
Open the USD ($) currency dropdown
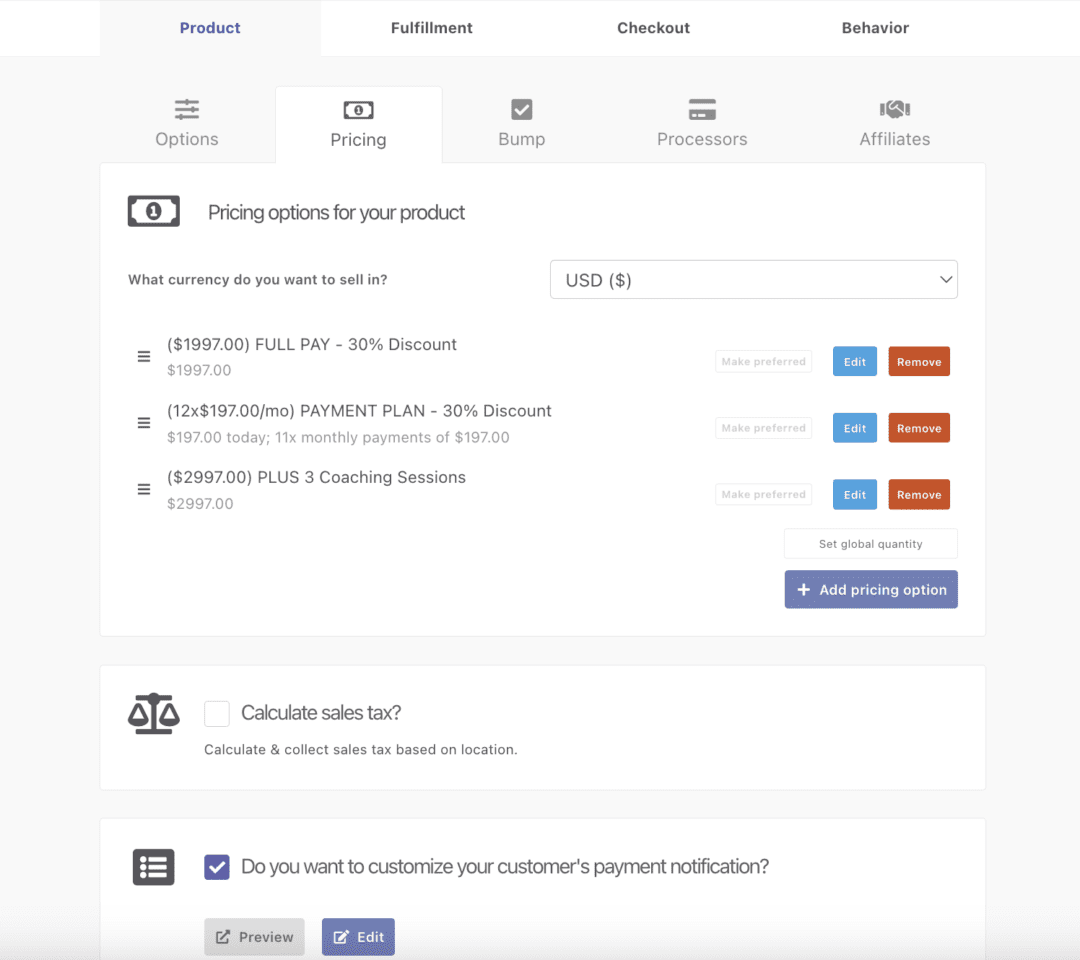(x=754, y=280)
